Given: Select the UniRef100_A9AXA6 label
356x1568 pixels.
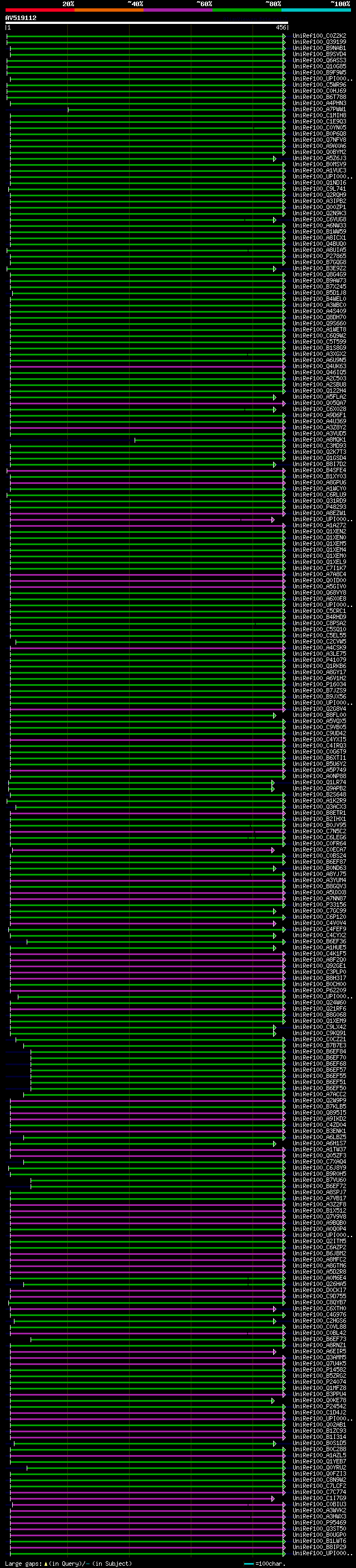Looking at the screenshot, I should (319, 146).
